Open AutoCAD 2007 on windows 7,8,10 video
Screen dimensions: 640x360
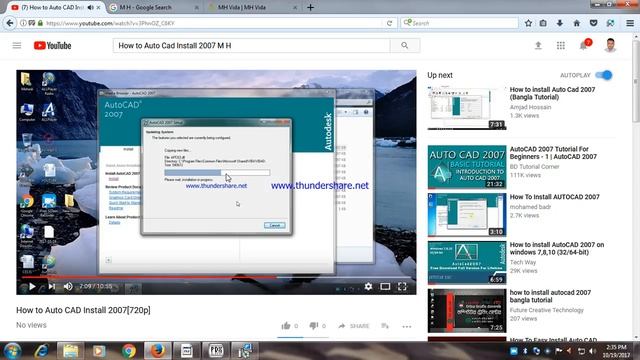[x=557, y=248]
